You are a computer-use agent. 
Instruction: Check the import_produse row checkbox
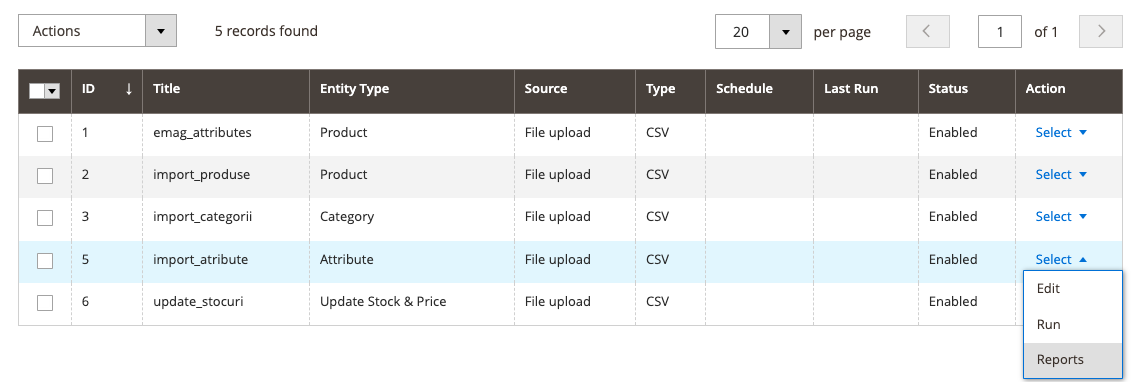(x=45, y=175)
